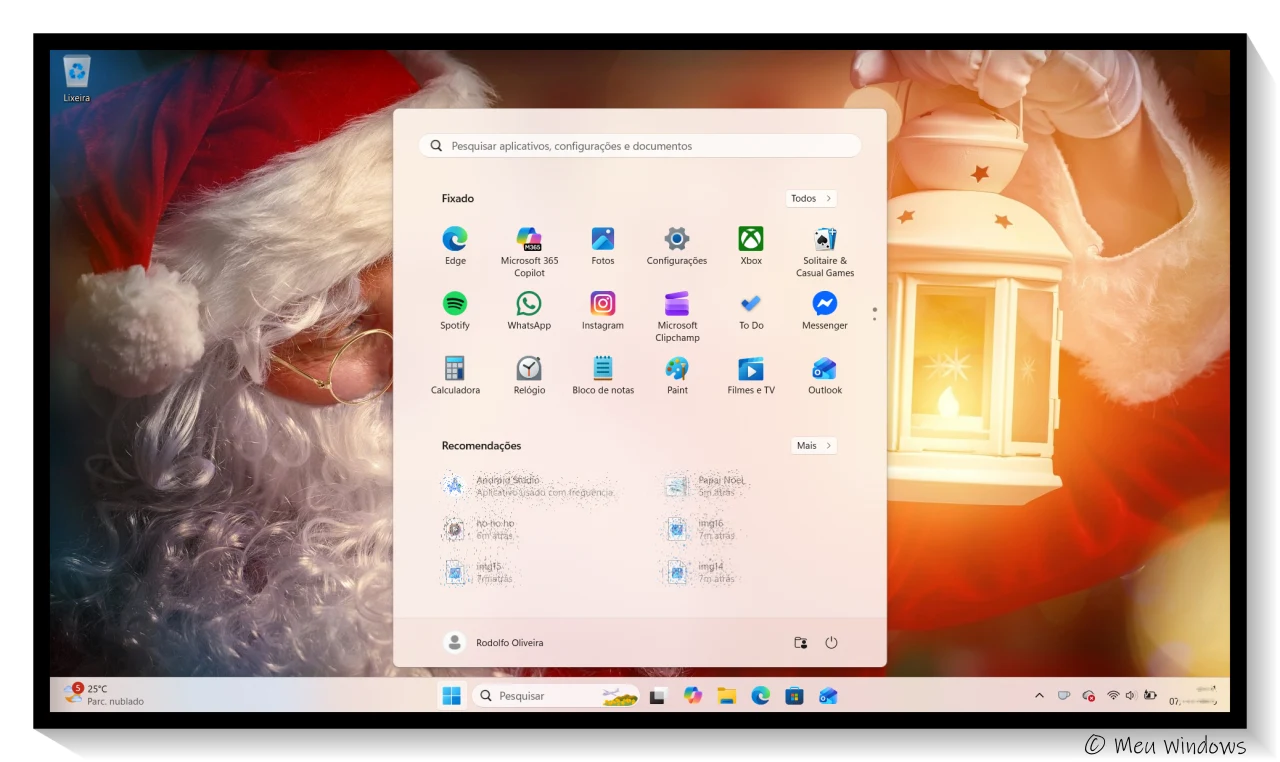Show more recommendations via Mais
The width and height of the screenshot is (1280, 762).
[813, 445]
